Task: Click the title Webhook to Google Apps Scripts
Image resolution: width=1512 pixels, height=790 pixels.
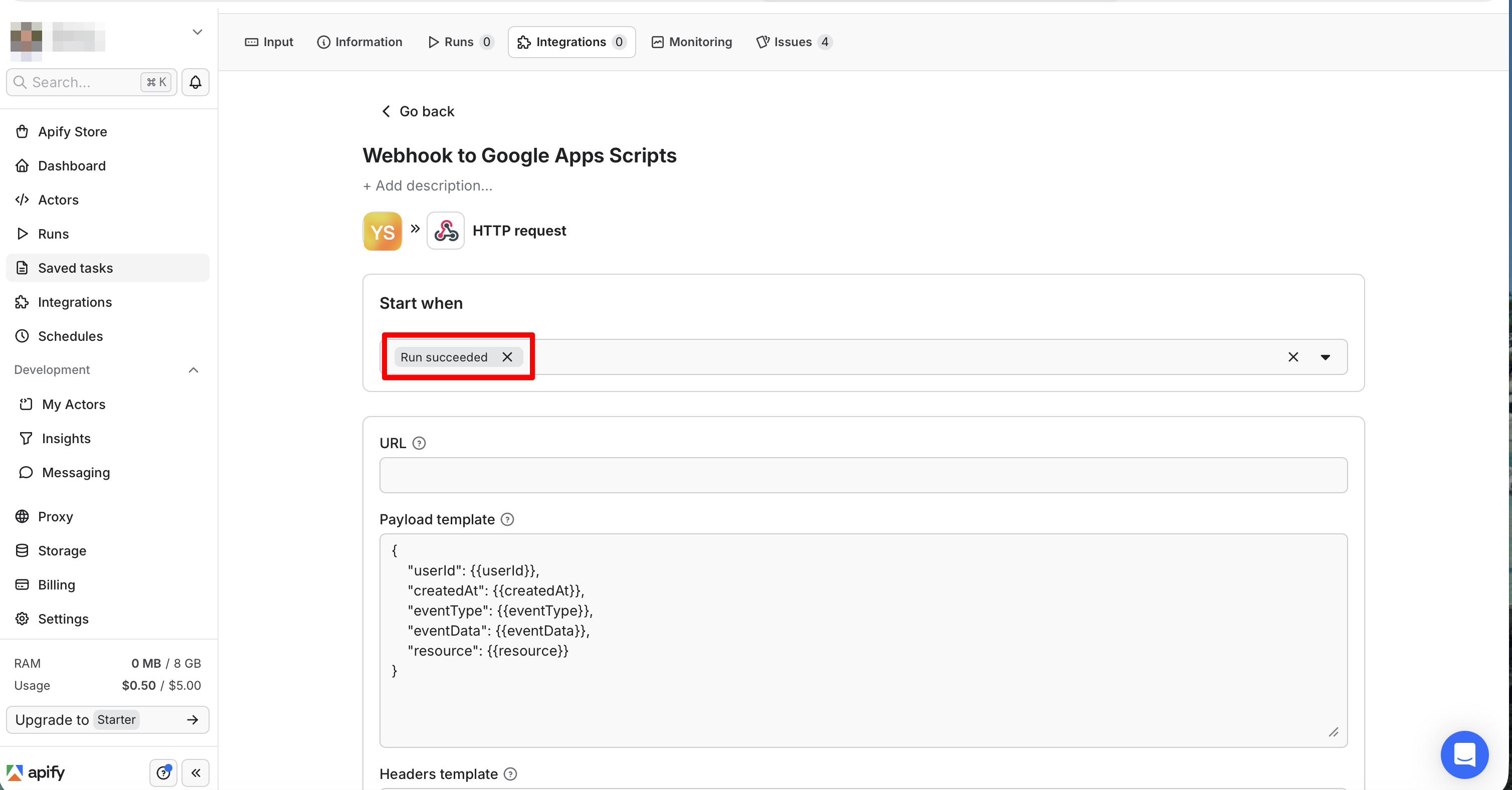Action: [x=519, y=155]
